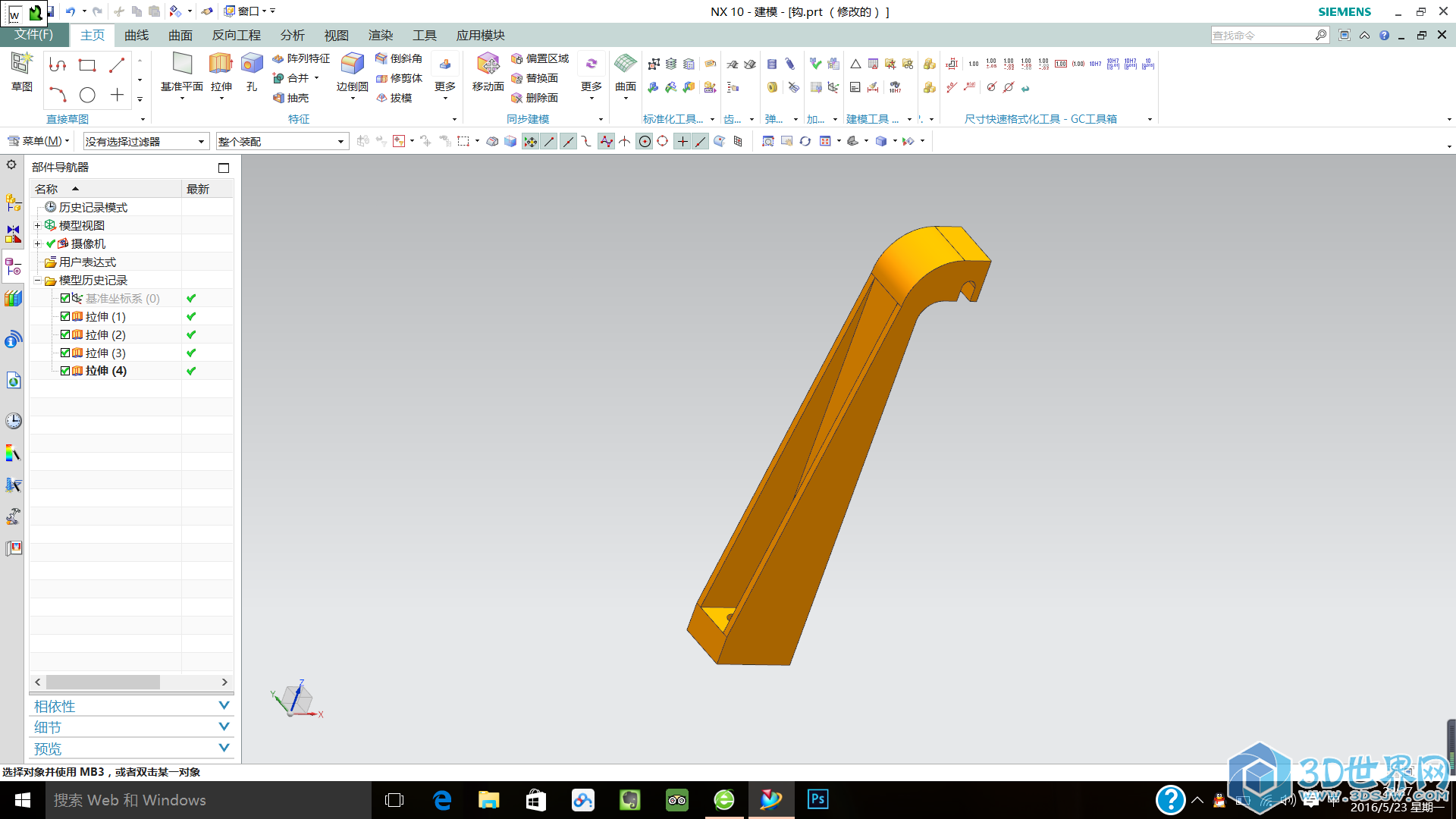Viewport: 1456px width, 819px height.
Task: Select 用户表达式 in the navigator
Action: [x=87, y=262]
